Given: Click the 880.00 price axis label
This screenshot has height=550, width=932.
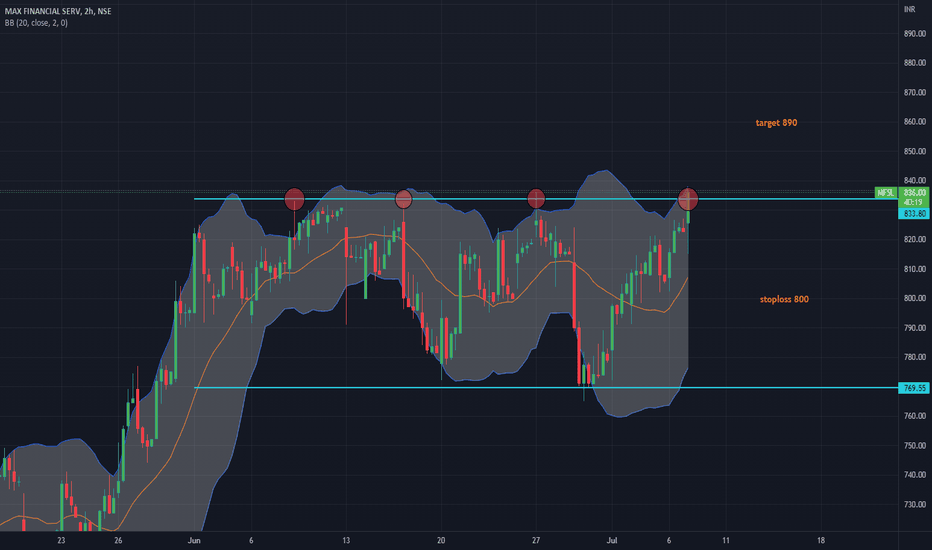Looking at the screenshot, I should click(915, 62).
